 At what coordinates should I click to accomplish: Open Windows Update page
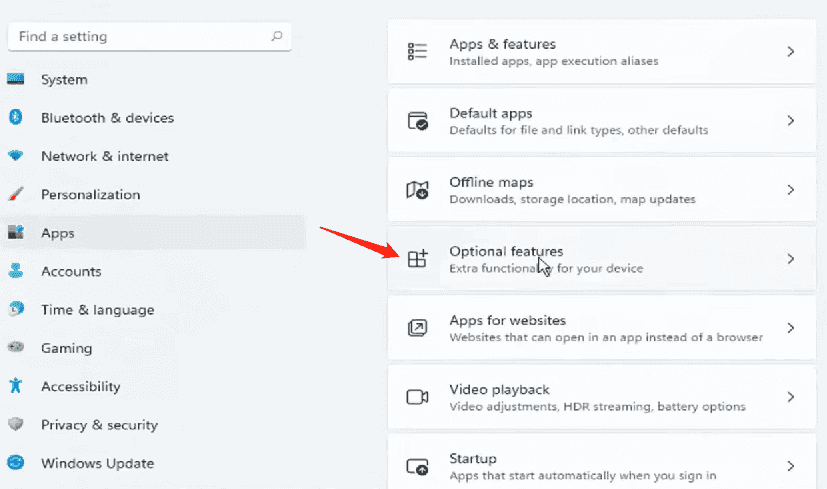pos(98,463)
